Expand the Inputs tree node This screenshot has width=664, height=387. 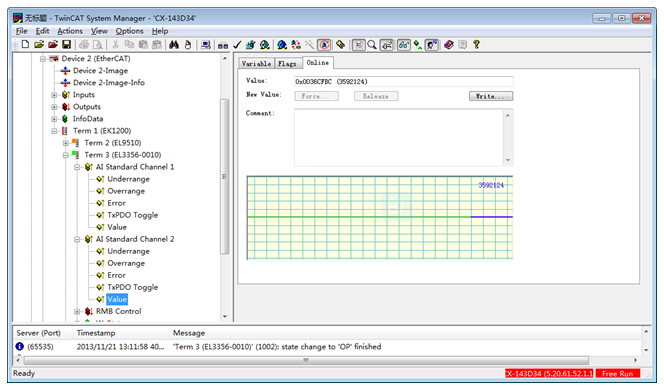pos(54,95)
